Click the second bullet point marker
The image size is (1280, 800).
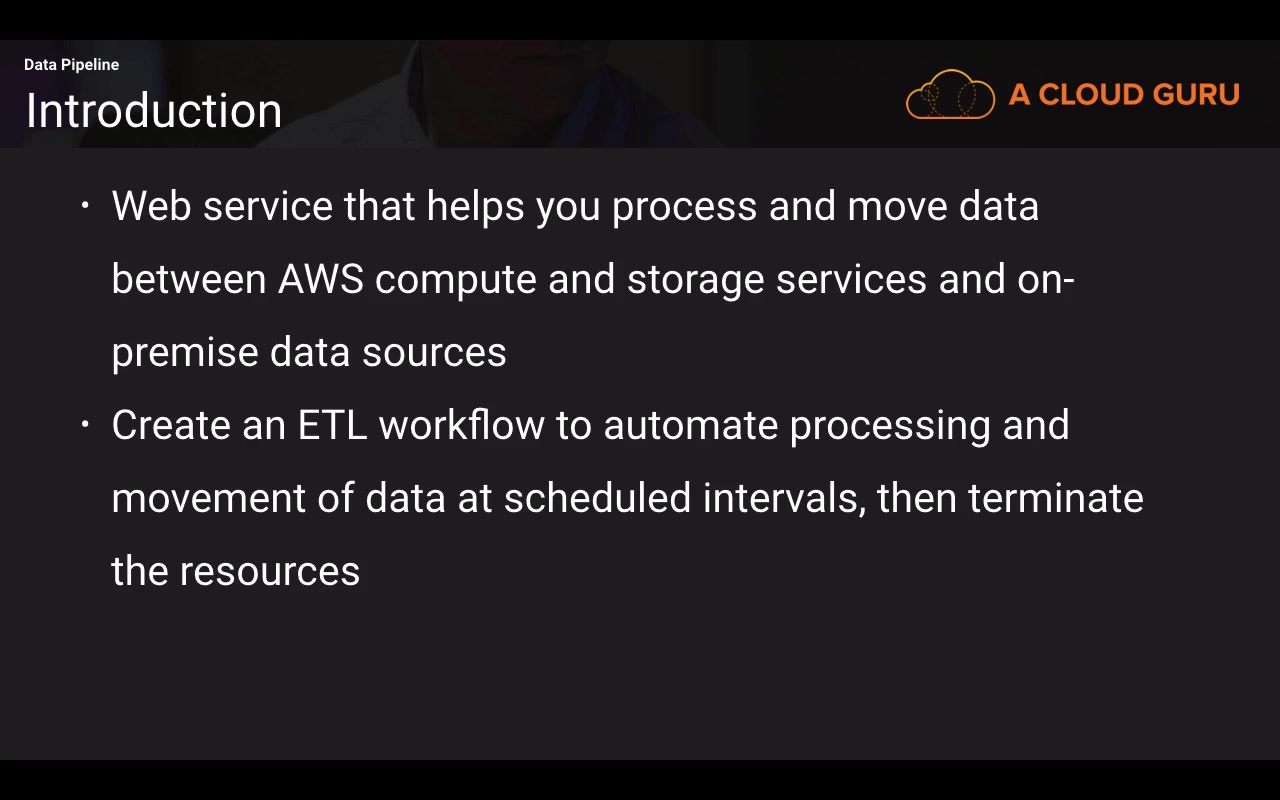point(85,425)
